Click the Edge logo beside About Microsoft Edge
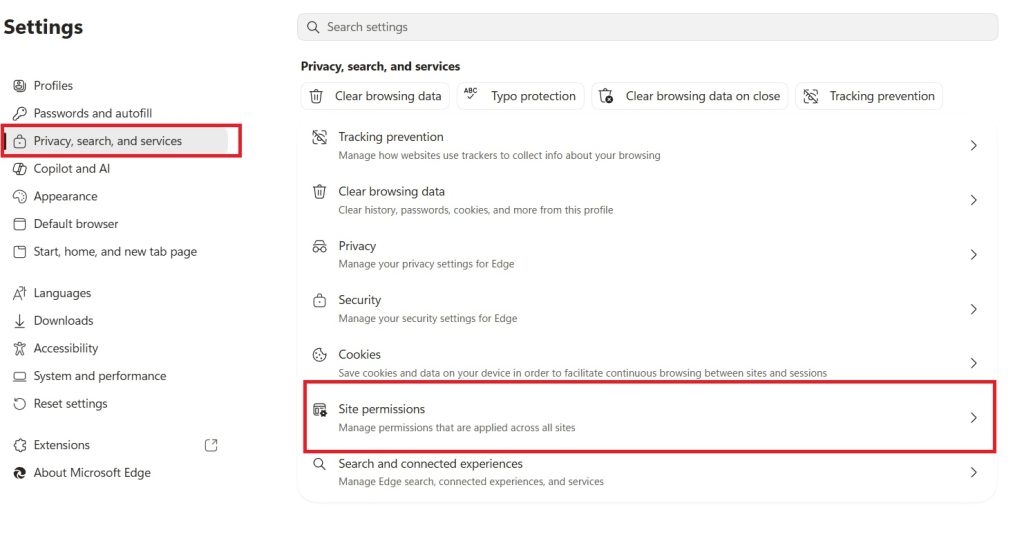This screenshot has height=548, width=1024. click(20, 473)
